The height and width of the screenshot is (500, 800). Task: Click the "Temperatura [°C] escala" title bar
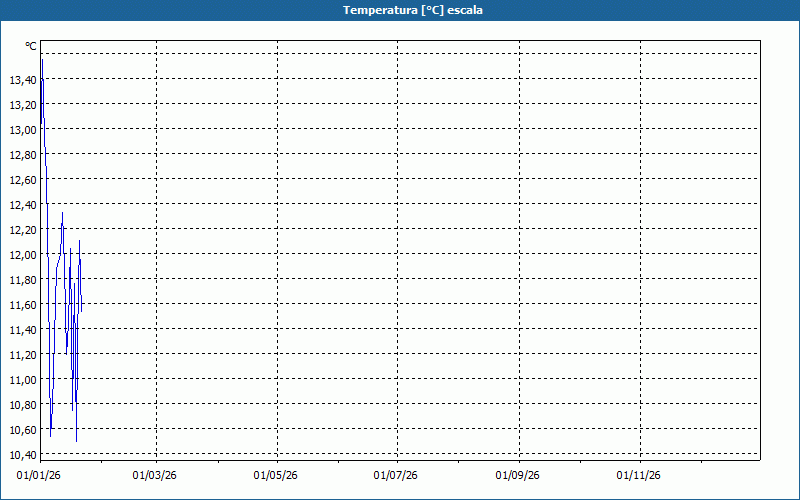pos(400,10)
